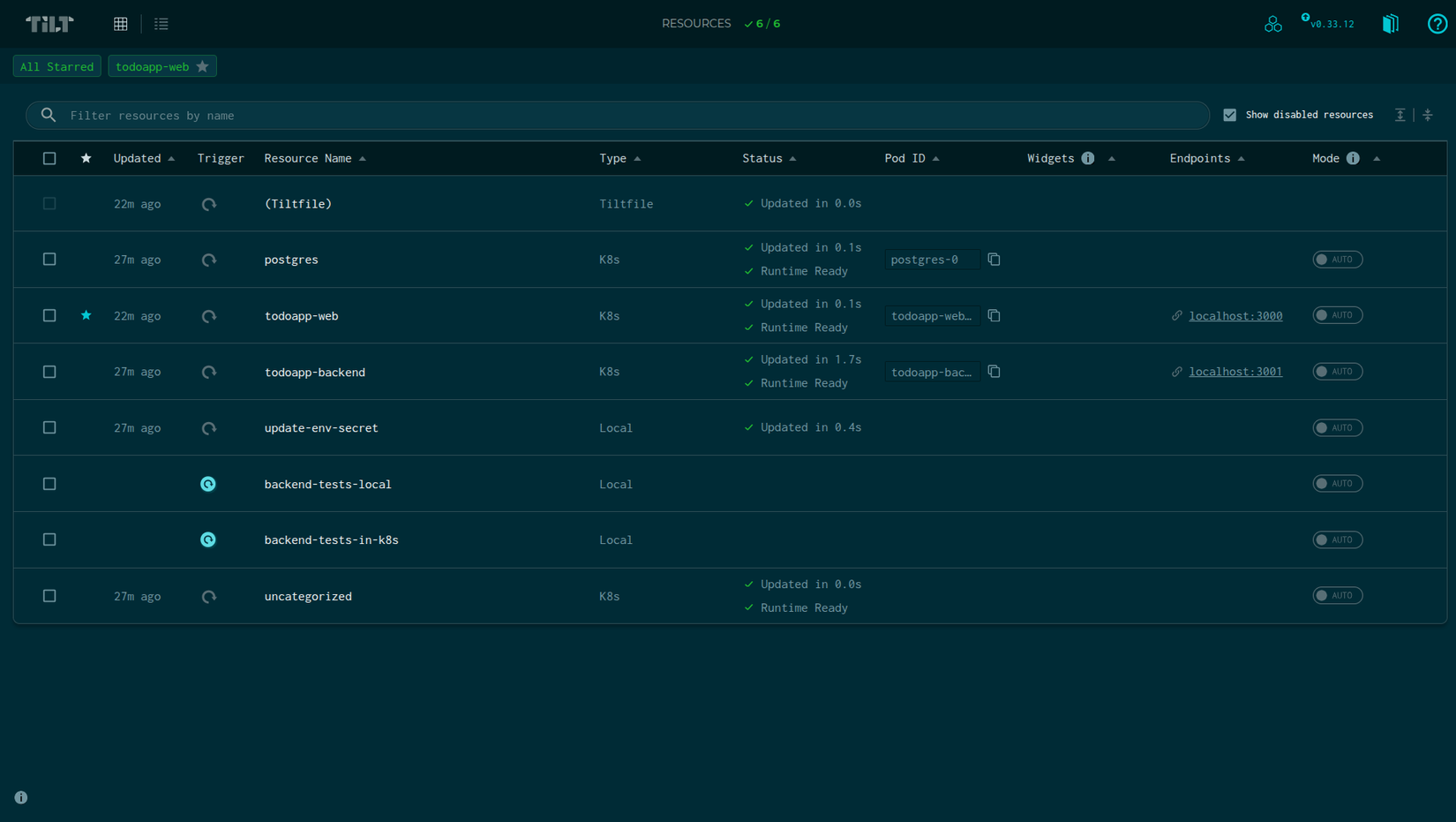Trigger backend-tests-local run
The height and width of the screenshot is (822, 1456).
click(208, 484)
